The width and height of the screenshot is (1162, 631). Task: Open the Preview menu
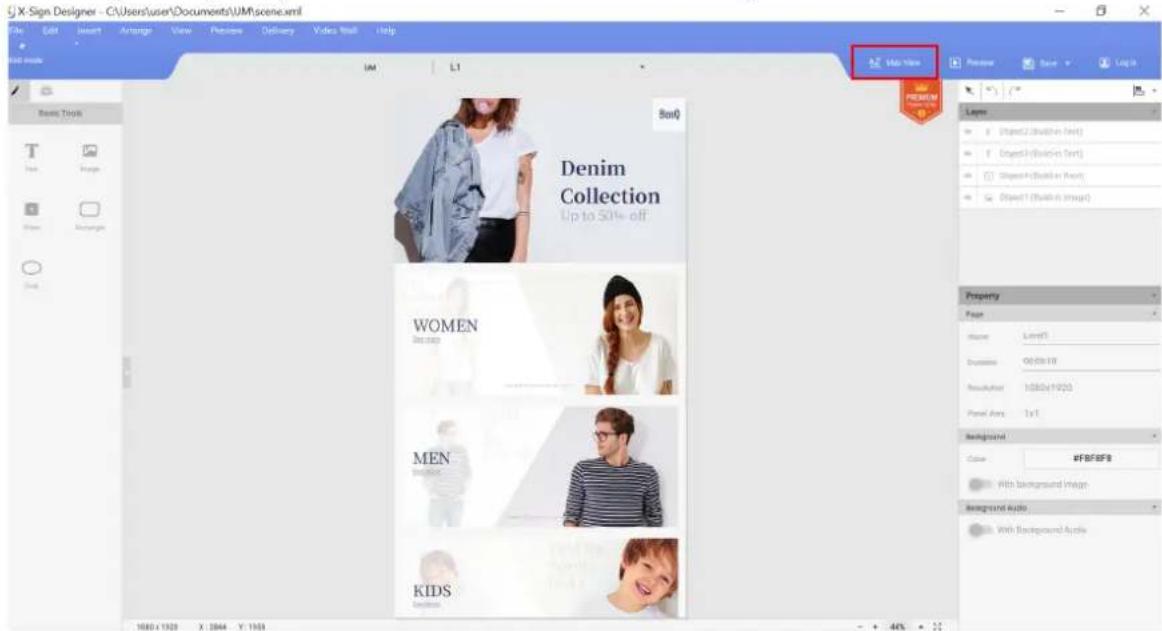(226, 30)
